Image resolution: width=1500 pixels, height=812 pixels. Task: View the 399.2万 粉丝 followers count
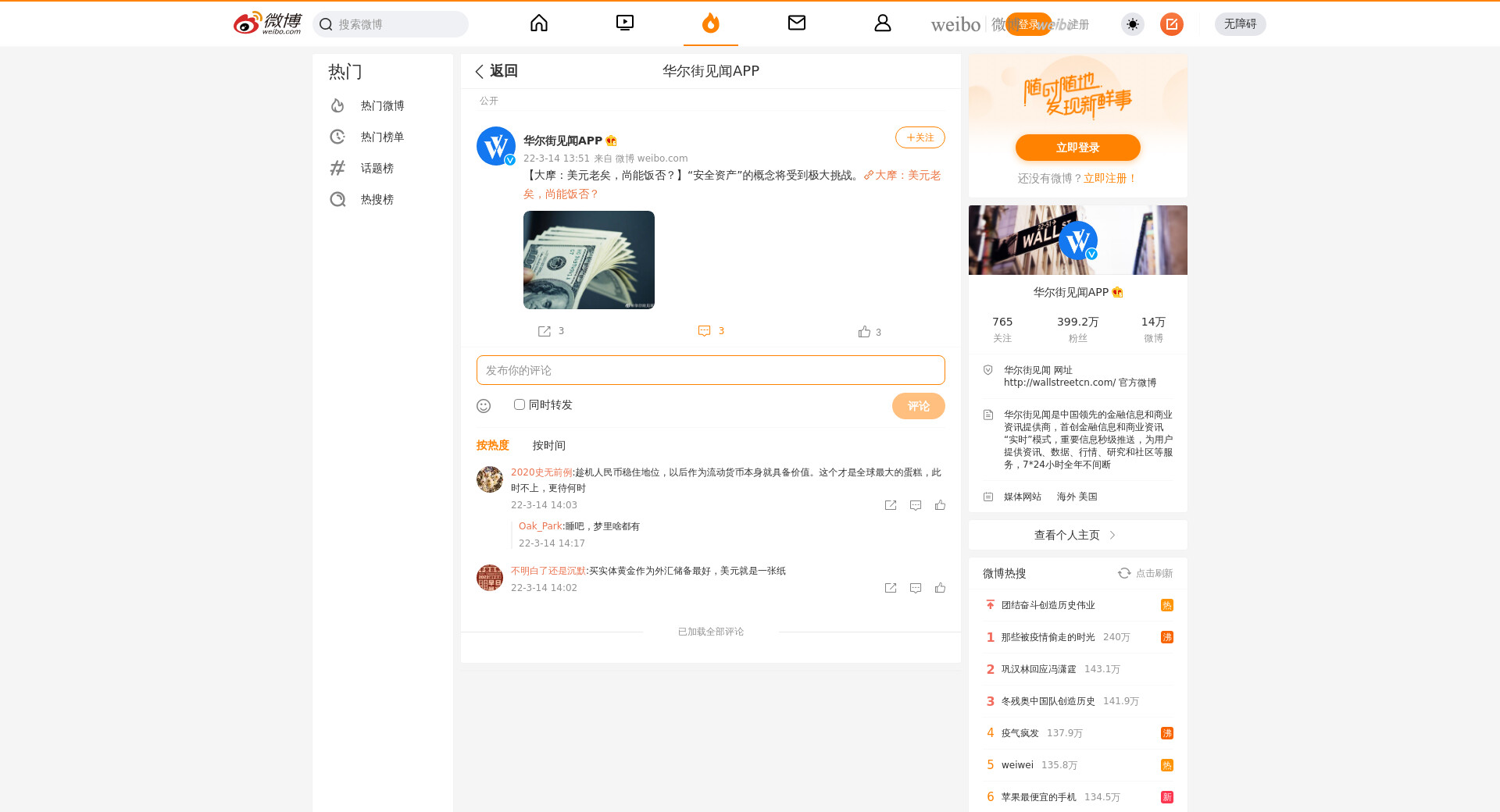(1078, 329)
